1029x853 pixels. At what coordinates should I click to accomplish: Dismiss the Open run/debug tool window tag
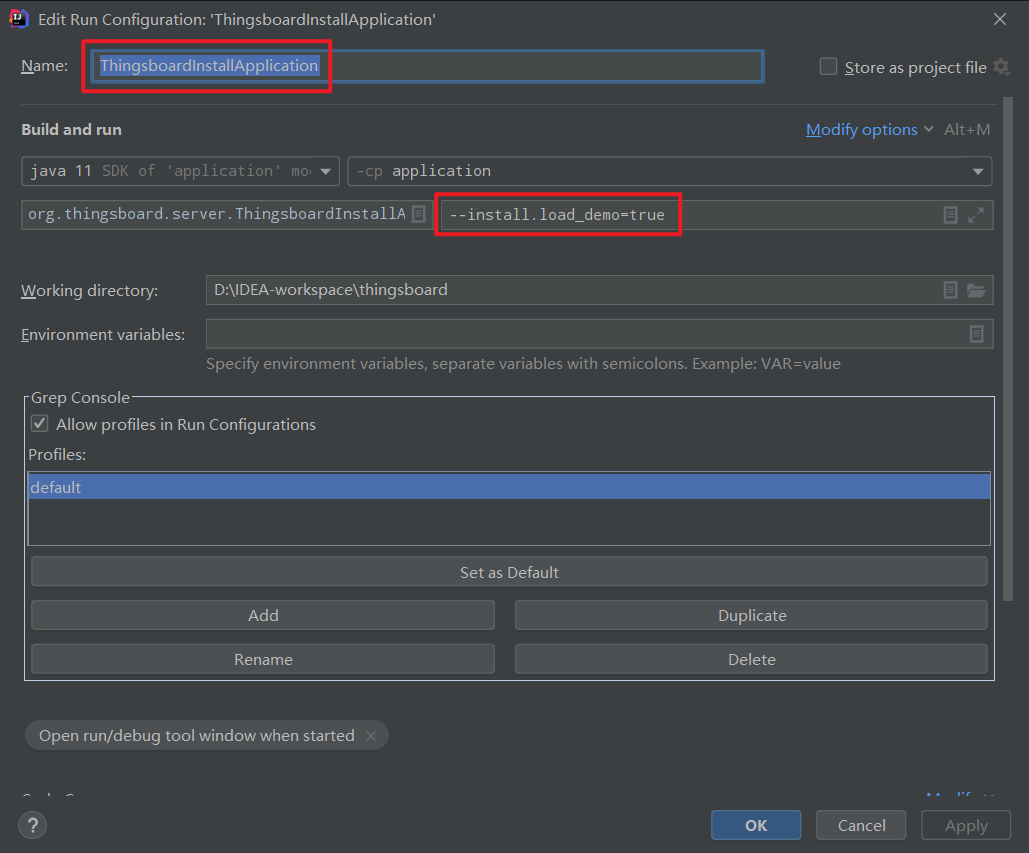[371, 735]
